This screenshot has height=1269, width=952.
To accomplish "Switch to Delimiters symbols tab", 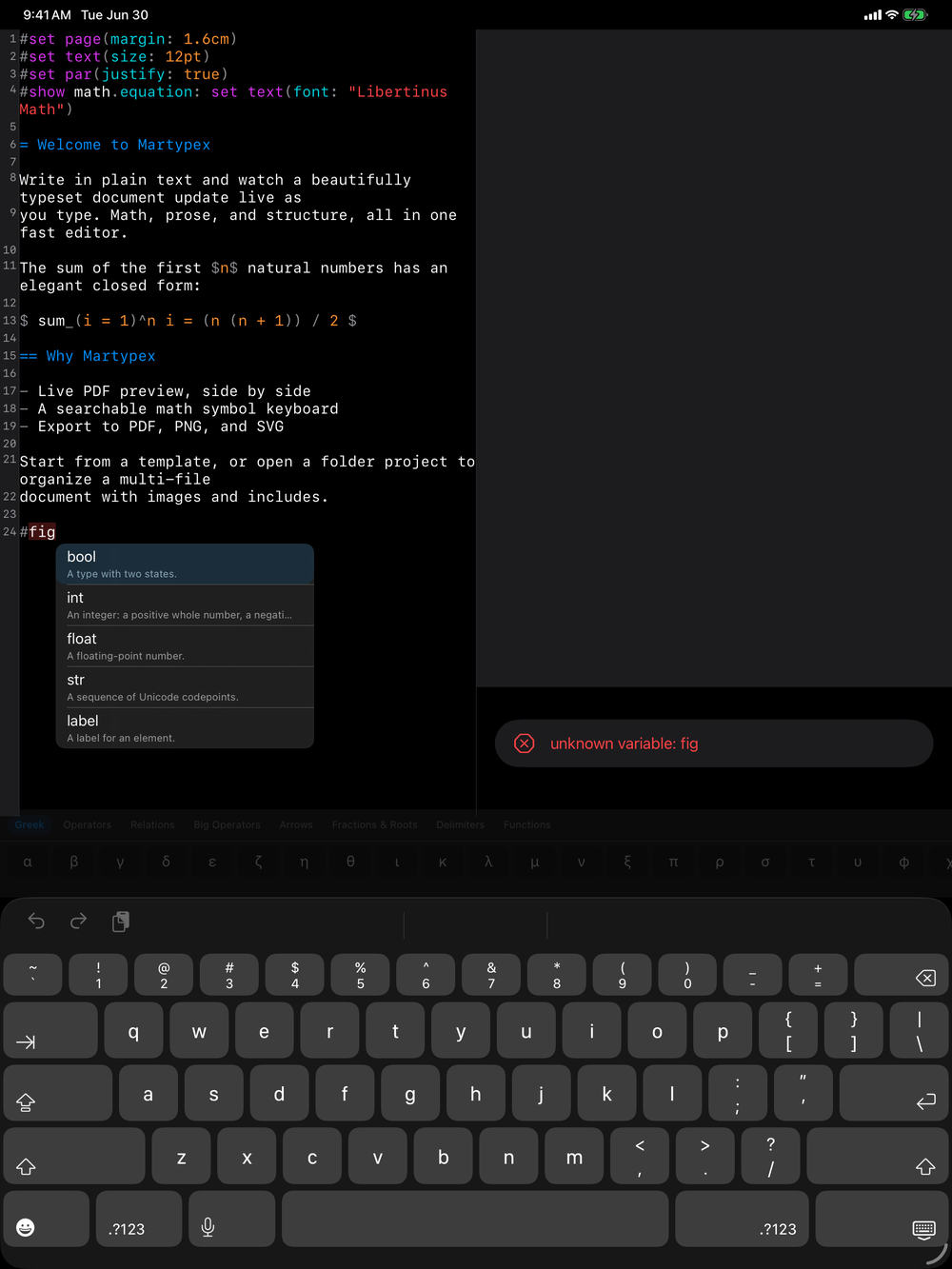I will [460, 824].
